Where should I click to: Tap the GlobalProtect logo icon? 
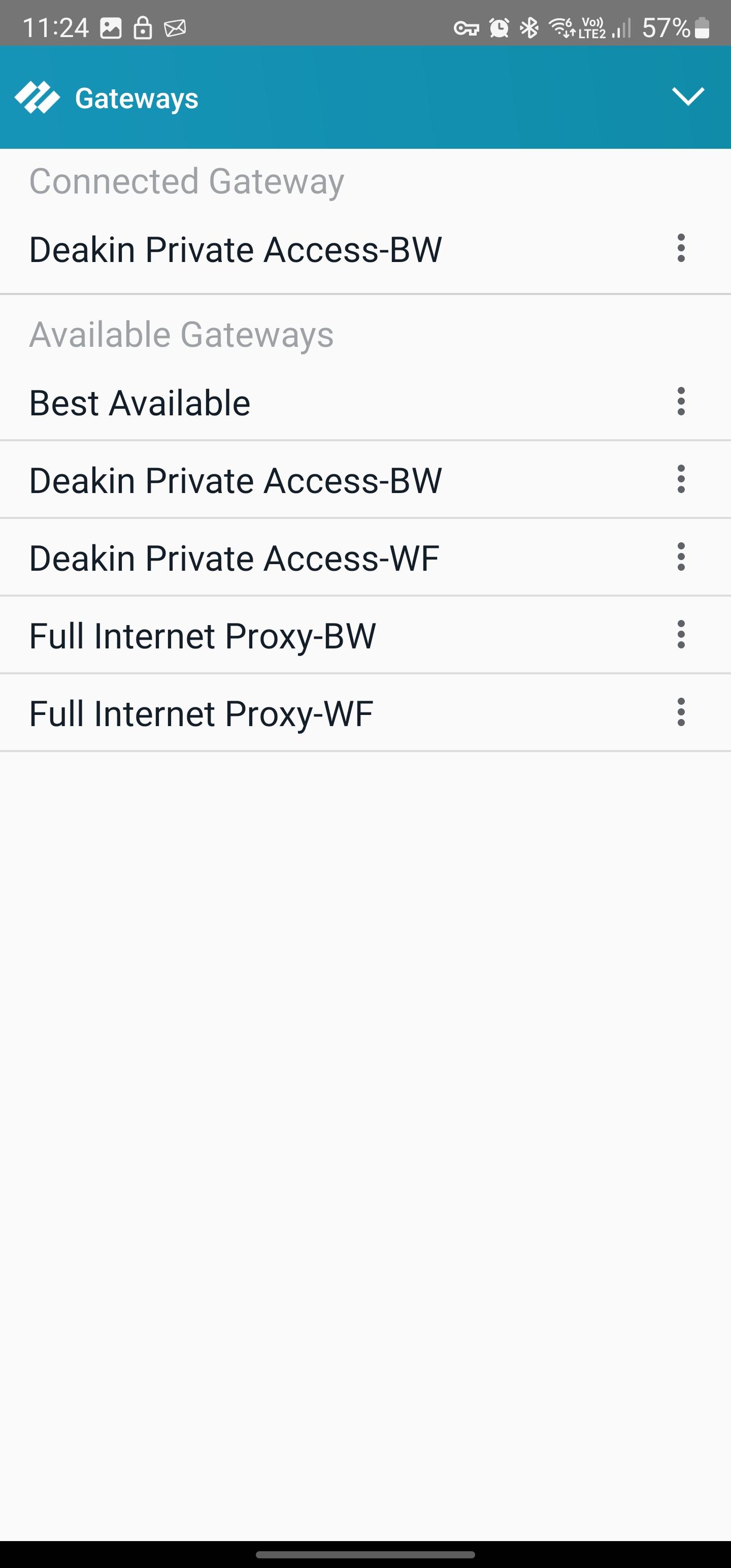point(37,97)
